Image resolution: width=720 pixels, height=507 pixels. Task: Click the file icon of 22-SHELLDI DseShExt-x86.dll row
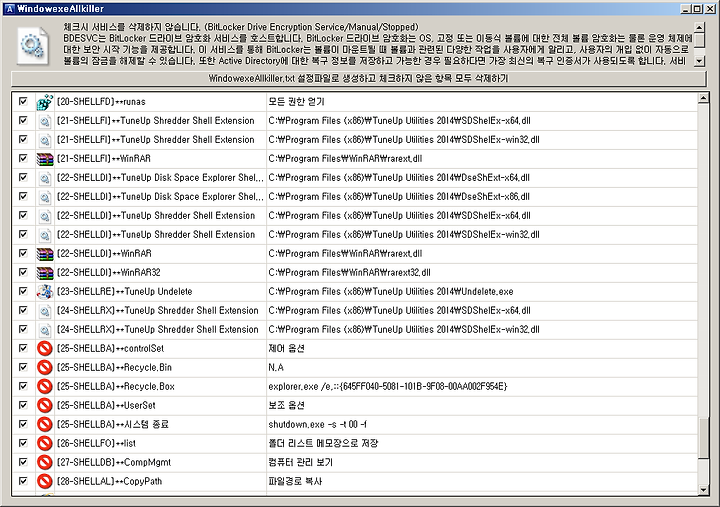[45, 197]
